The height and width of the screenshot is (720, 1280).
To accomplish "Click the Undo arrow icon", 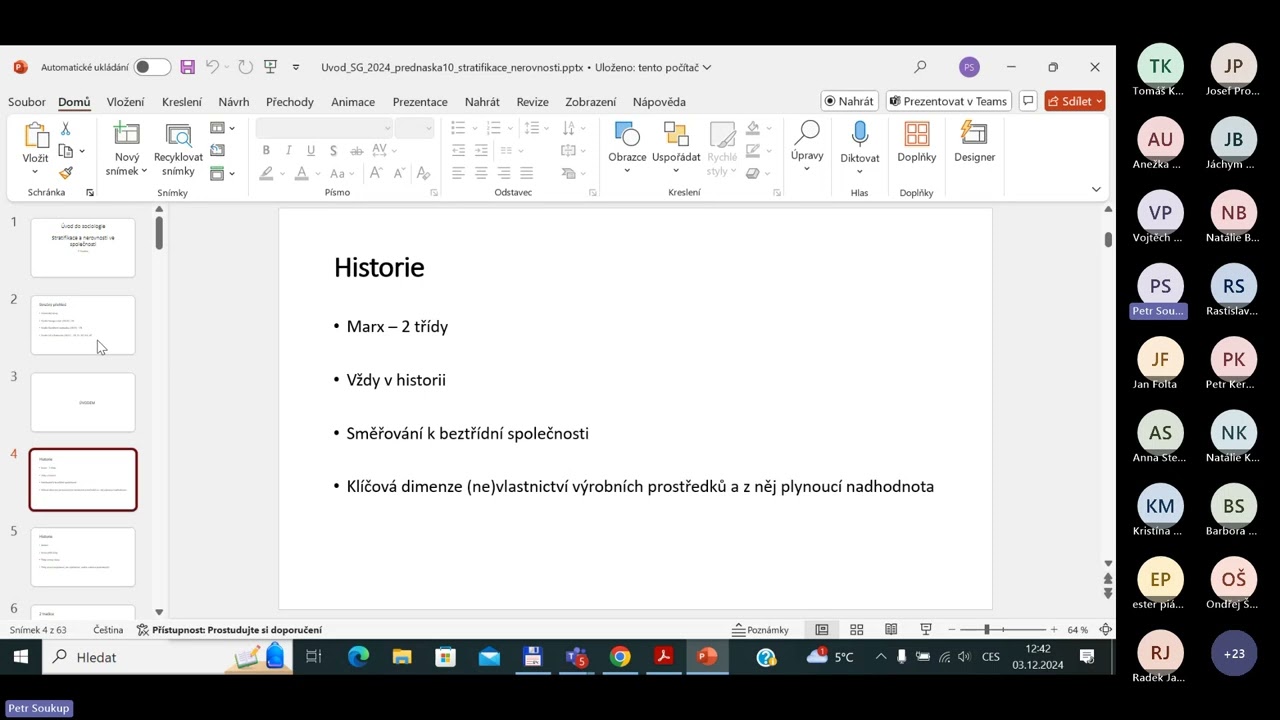I will [212, 67].
